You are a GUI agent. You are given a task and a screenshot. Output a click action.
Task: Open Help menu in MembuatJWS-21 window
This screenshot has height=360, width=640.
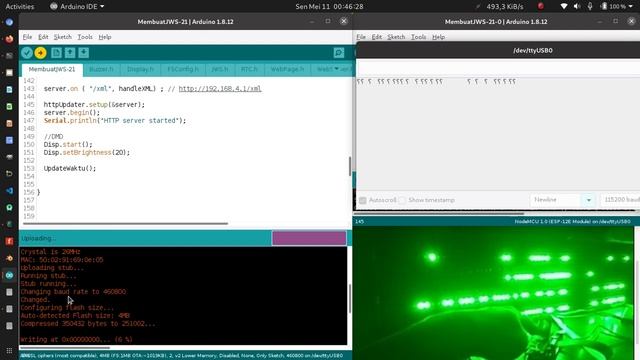pos(105,37)
